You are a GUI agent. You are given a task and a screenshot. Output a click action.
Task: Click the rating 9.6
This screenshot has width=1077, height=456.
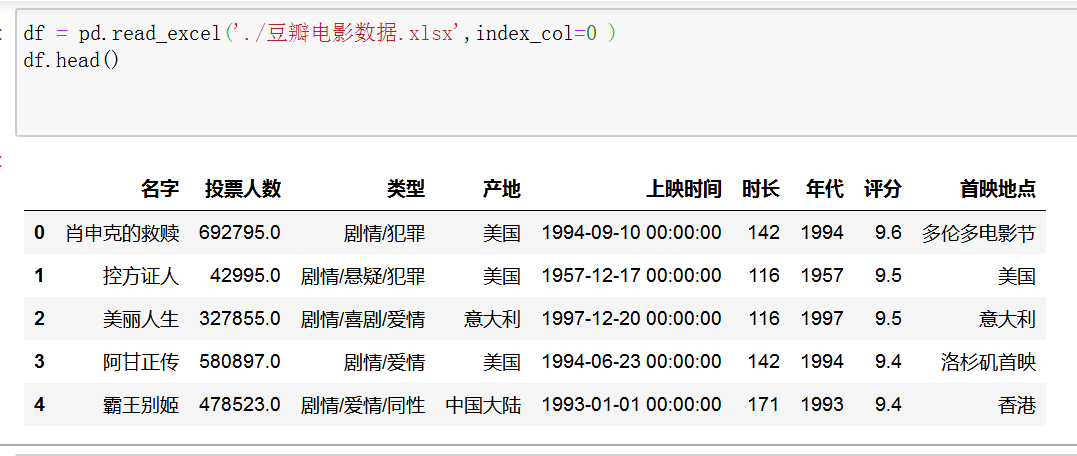click(x=888, y=233)
